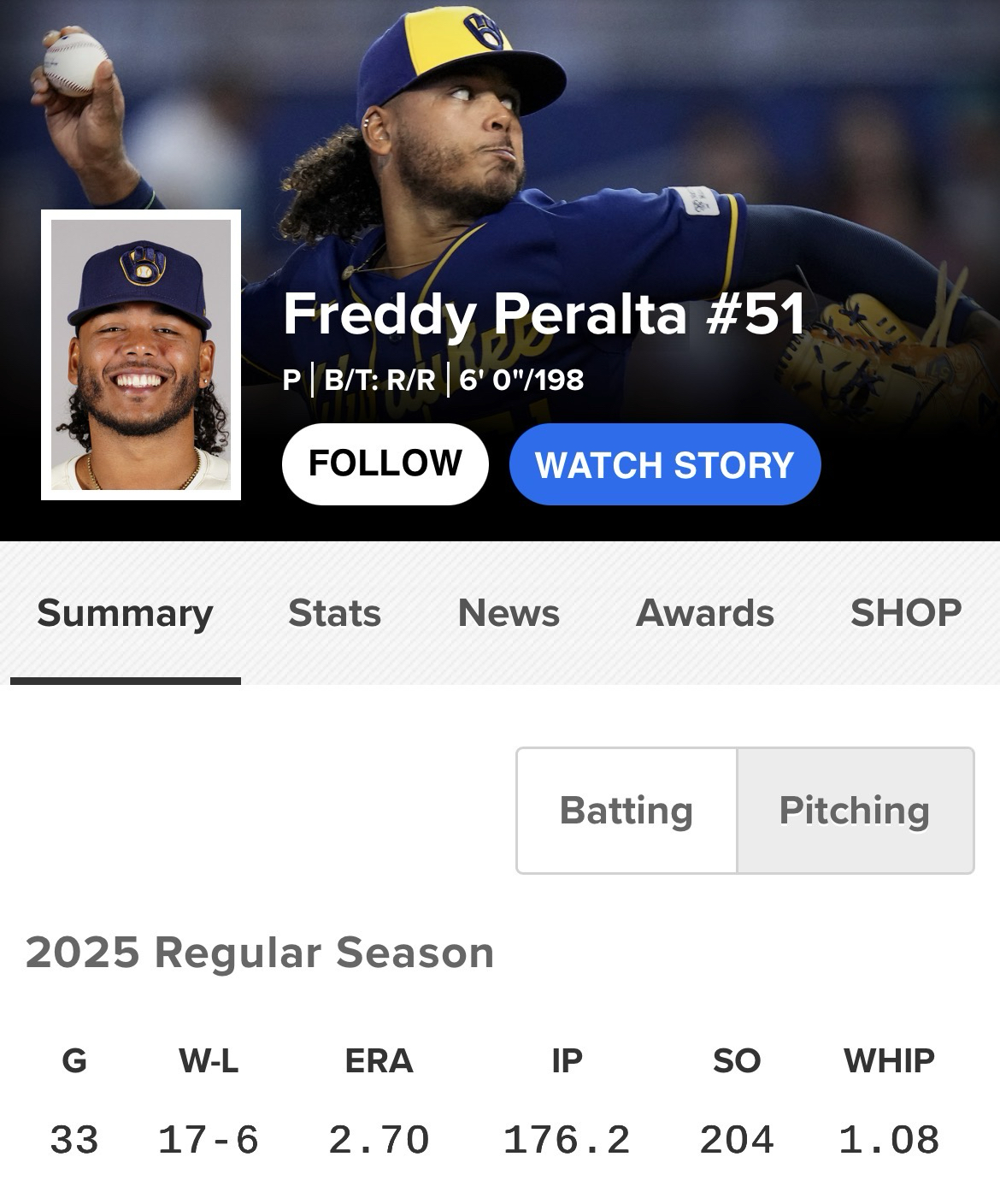Click the IP column header

click(567, 1061)
